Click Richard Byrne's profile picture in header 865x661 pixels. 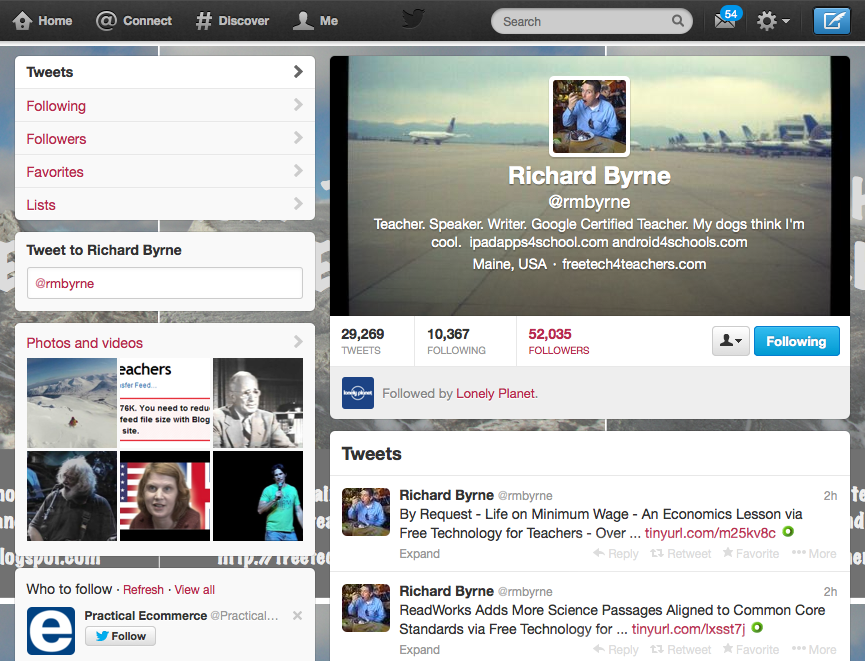[589, 116]
